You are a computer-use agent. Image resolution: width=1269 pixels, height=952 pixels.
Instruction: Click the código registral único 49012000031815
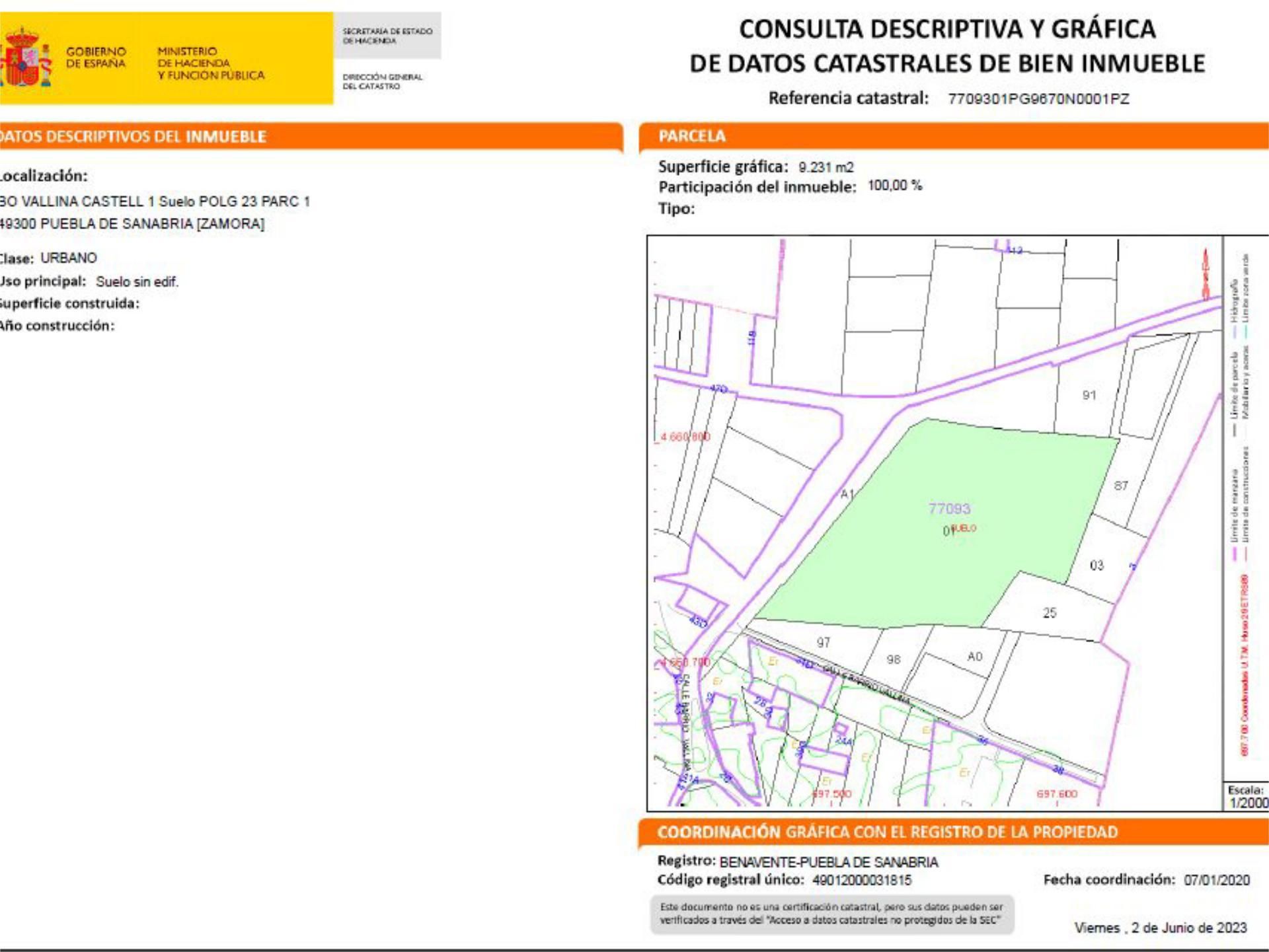click(861, 880)
